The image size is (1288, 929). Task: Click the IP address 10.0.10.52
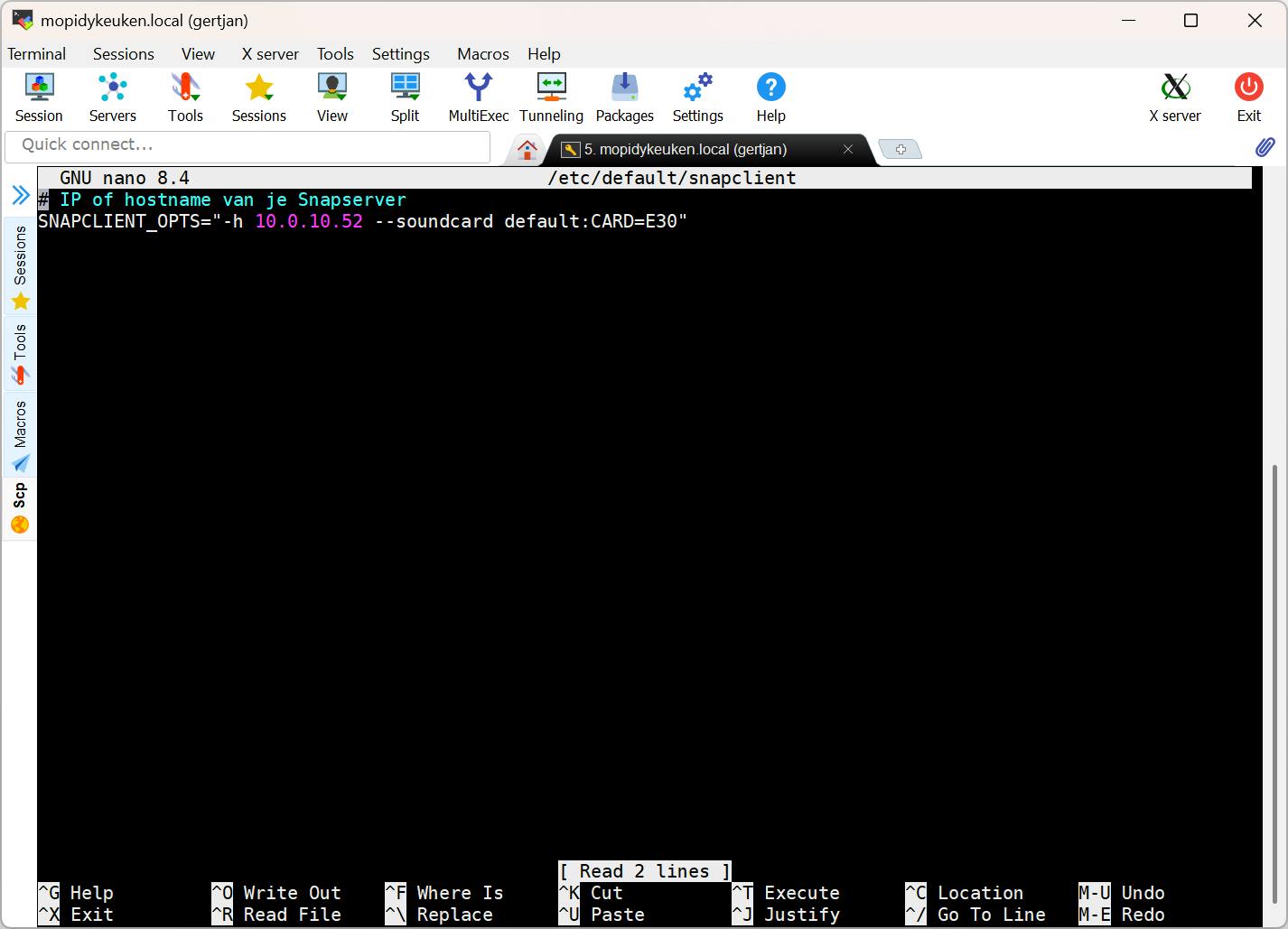click(x=309, y=221)
